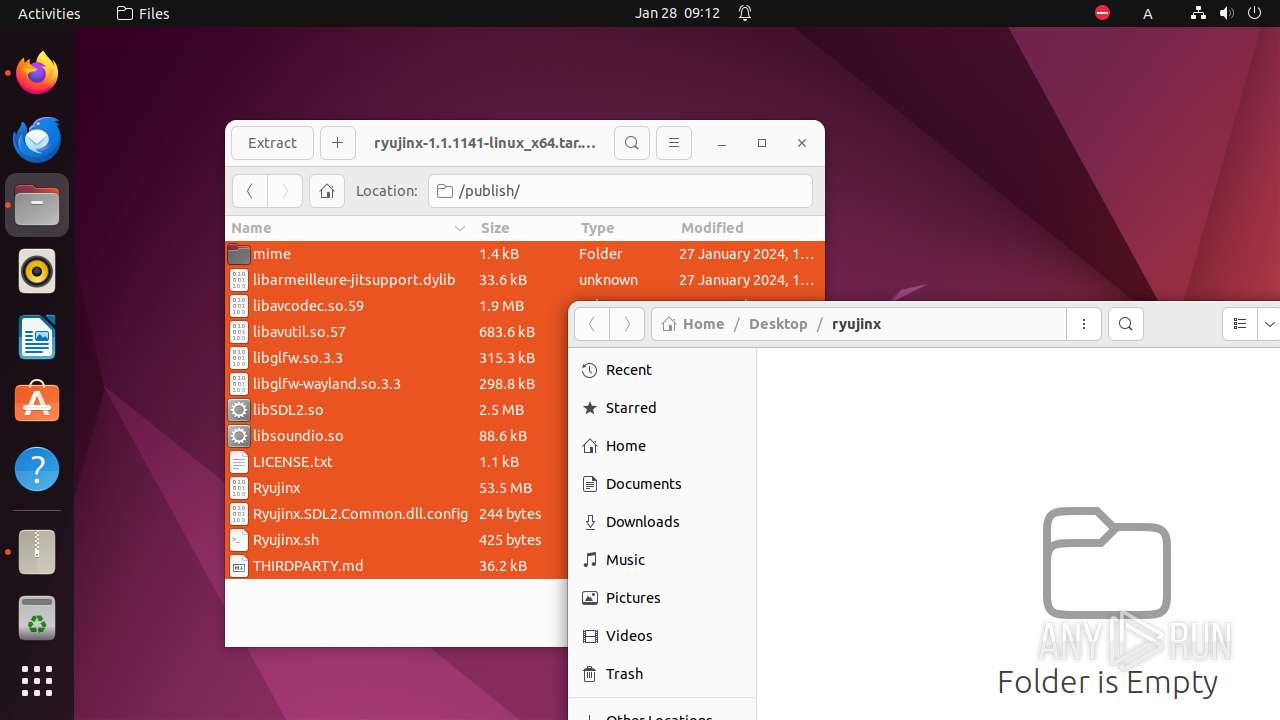Open Videos in the Files sidebar
This screenshot has height=720, width=1280.
(661, 636)
